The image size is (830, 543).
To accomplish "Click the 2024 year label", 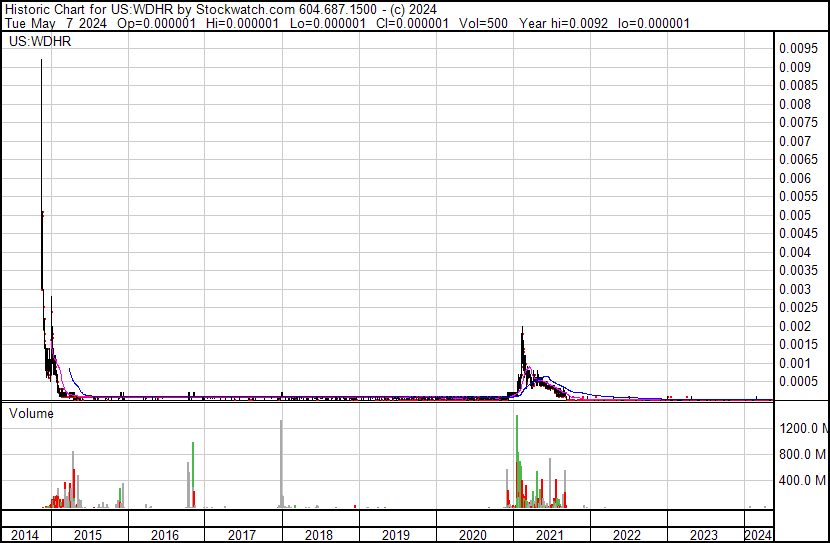I will click(758, 535).
